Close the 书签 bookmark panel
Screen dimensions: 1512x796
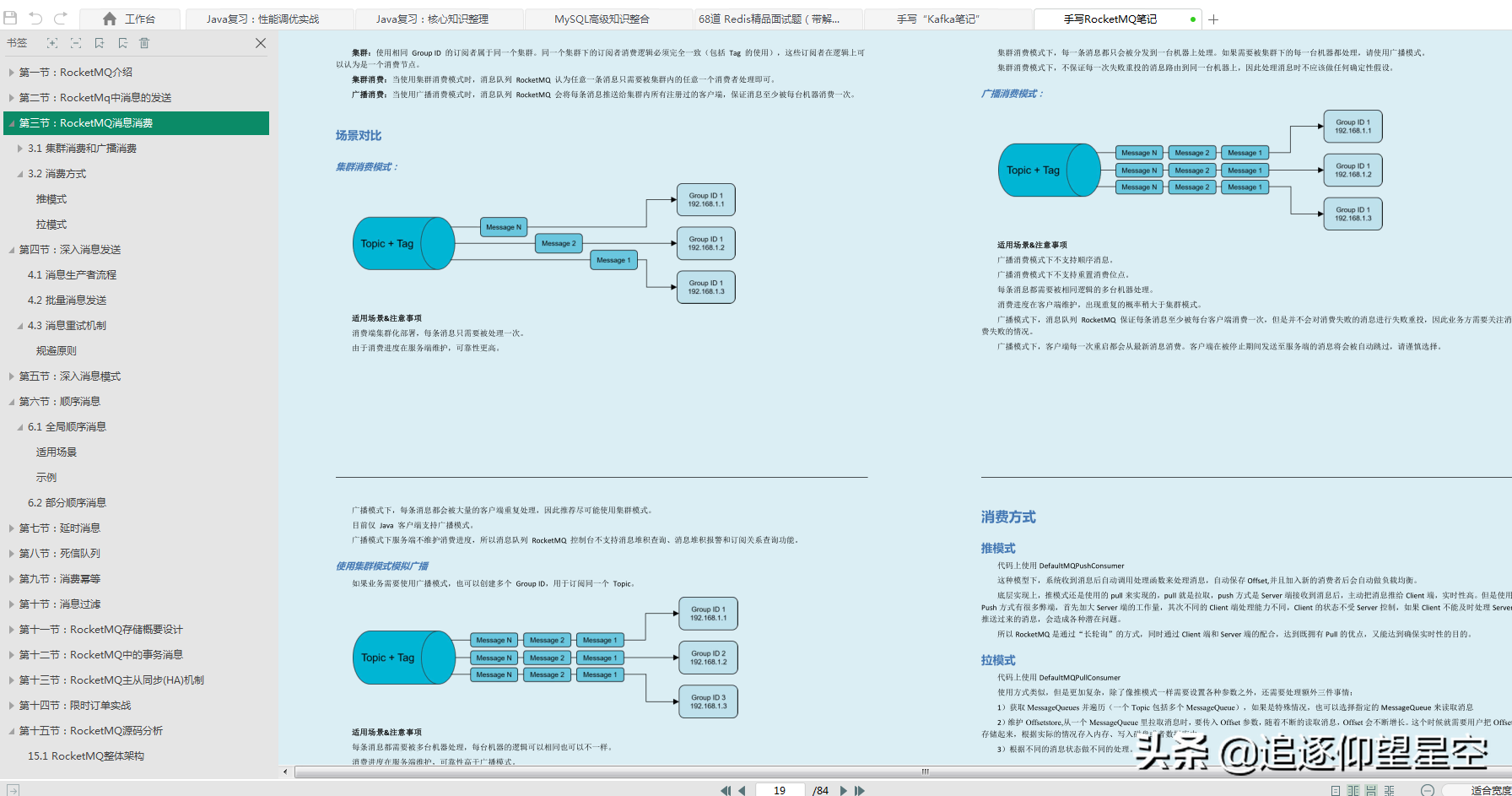(261, 43)
